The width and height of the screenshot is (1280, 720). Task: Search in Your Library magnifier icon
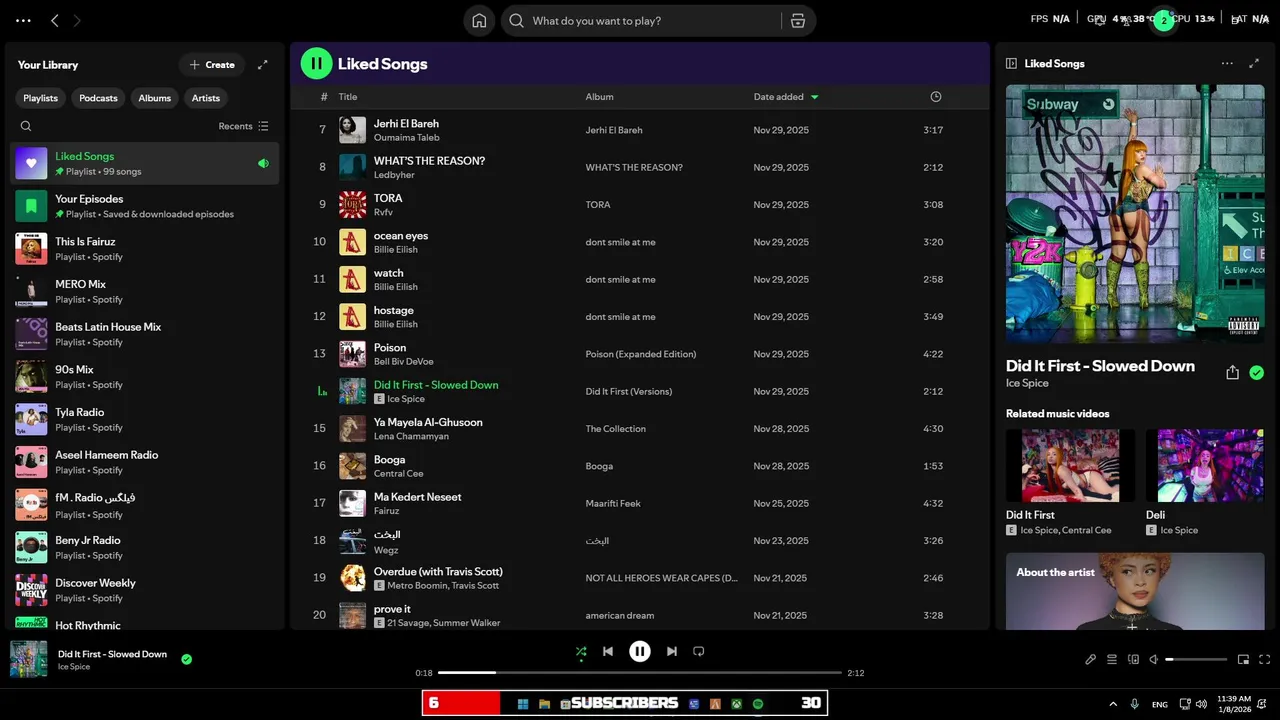click(x=26, y=126)
